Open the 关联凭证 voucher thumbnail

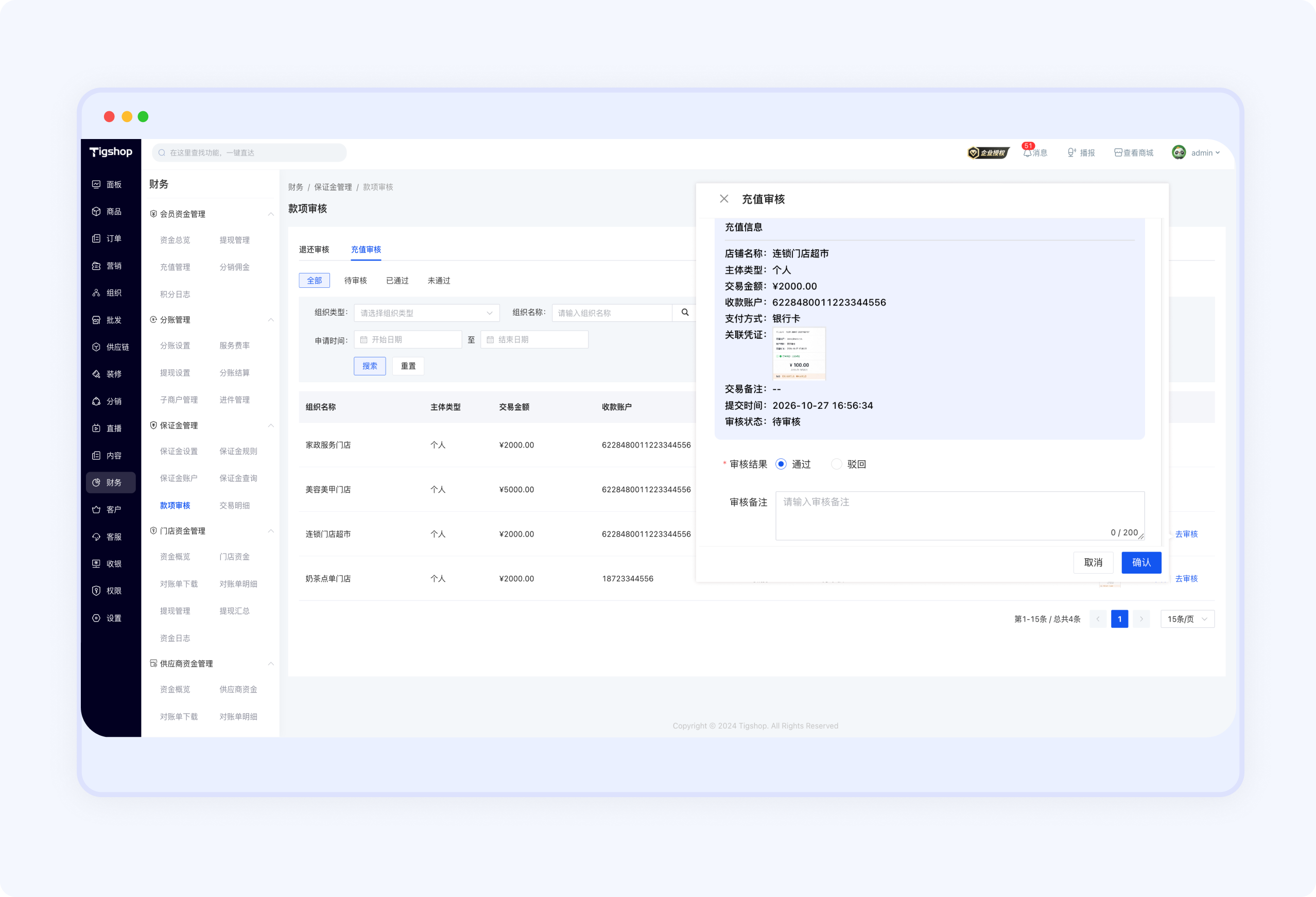pyautogui.click(x=799, y=353)
